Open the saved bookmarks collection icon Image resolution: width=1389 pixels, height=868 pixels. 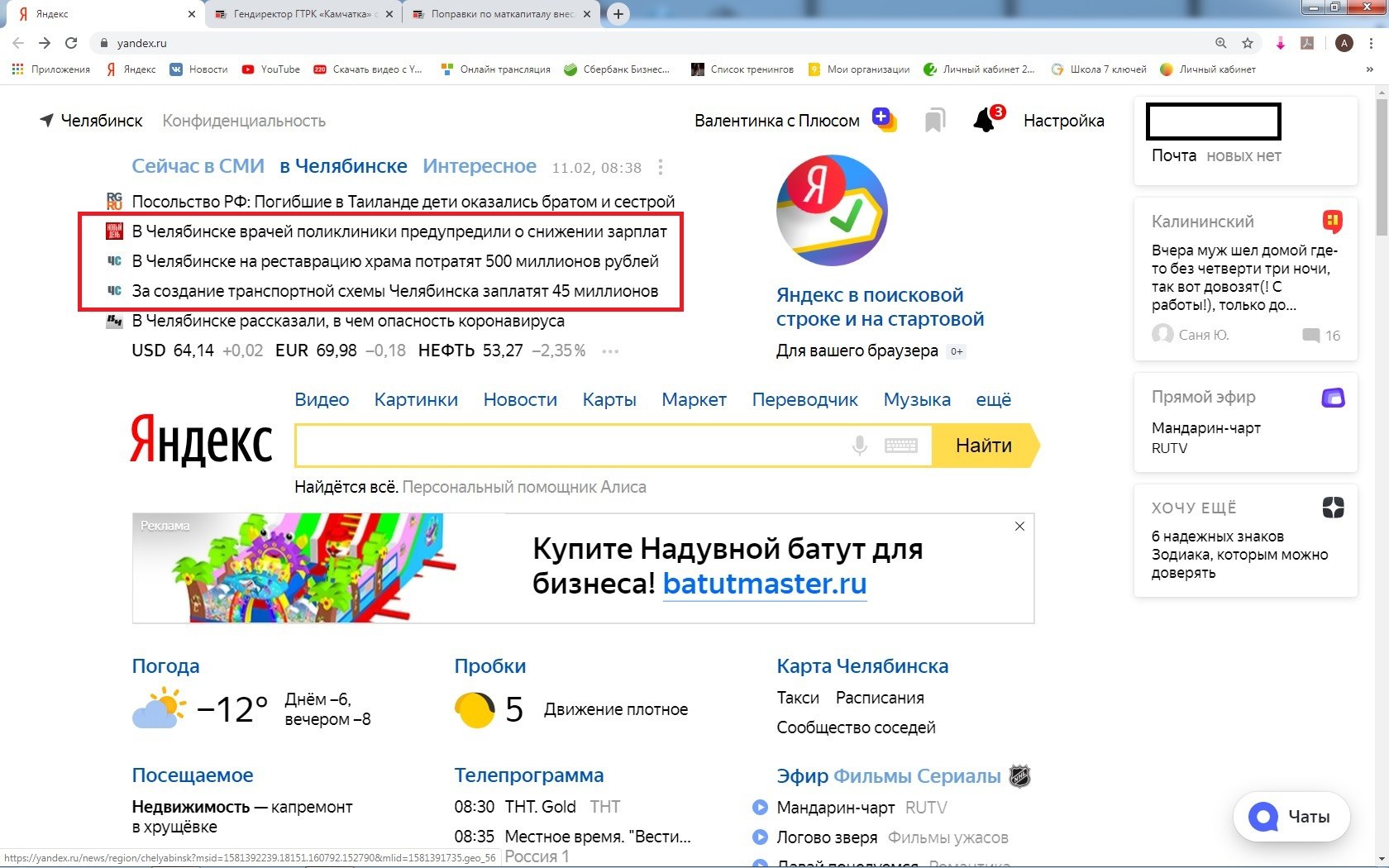(935, 121)
